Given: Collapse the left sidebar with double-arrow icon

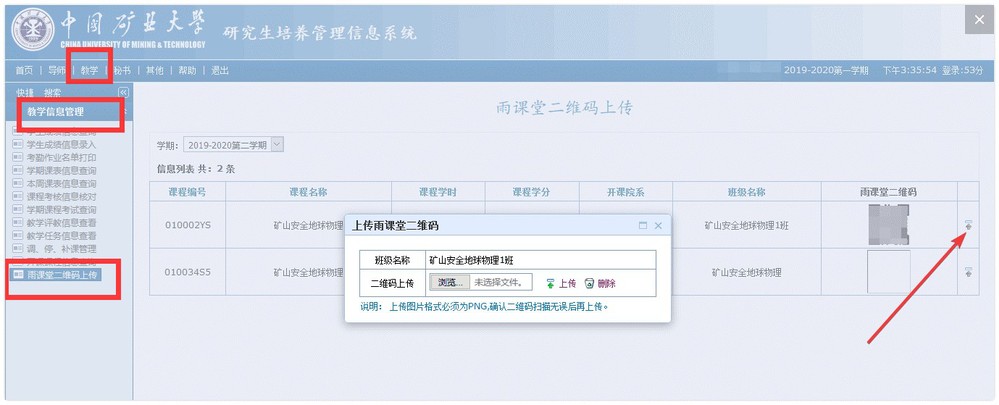Looking at the screenshot, I should [123, 92].
